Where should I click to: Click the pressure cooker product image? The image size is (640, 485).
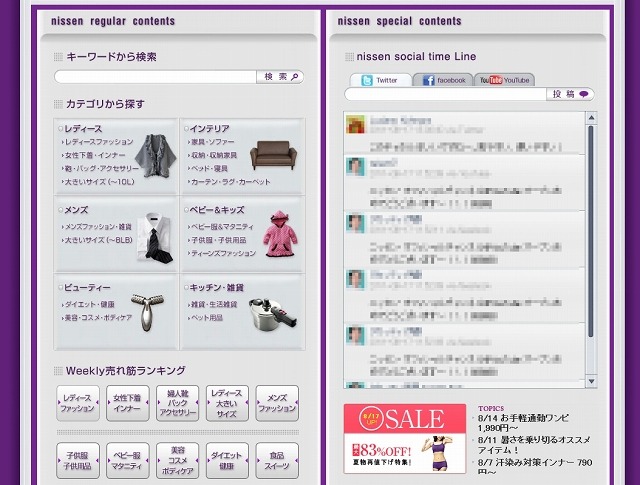pos(273,313)
